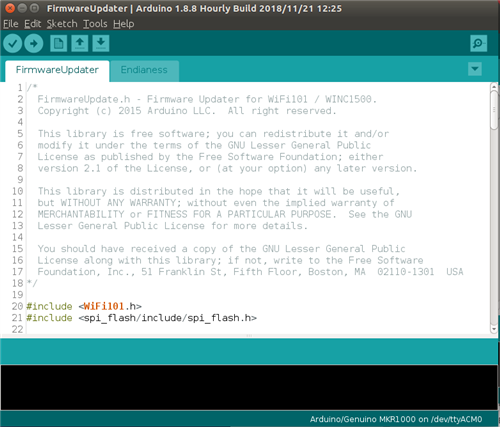Click the vertical scrollbar thumb
Image resolution: width=500 pixels, height=427 pixels.
[x=494, y=110]
